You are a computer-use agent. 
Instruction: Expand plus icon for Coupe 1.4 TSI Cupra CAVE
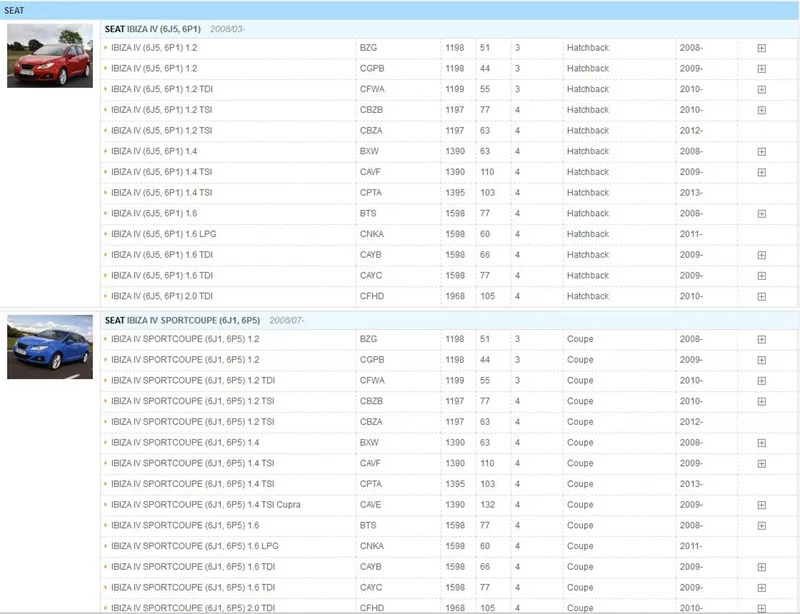(x=761, y=505)
